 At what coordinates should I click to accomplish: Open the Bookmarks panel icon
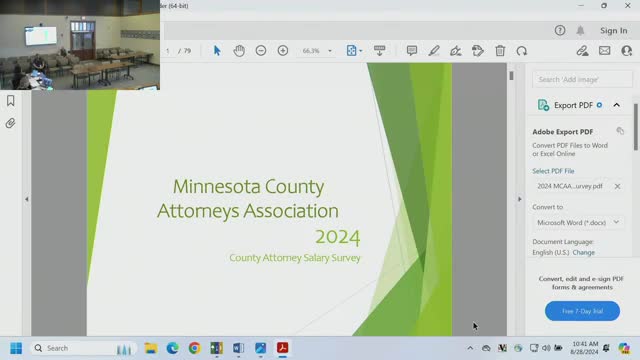(x=11, y=101)
